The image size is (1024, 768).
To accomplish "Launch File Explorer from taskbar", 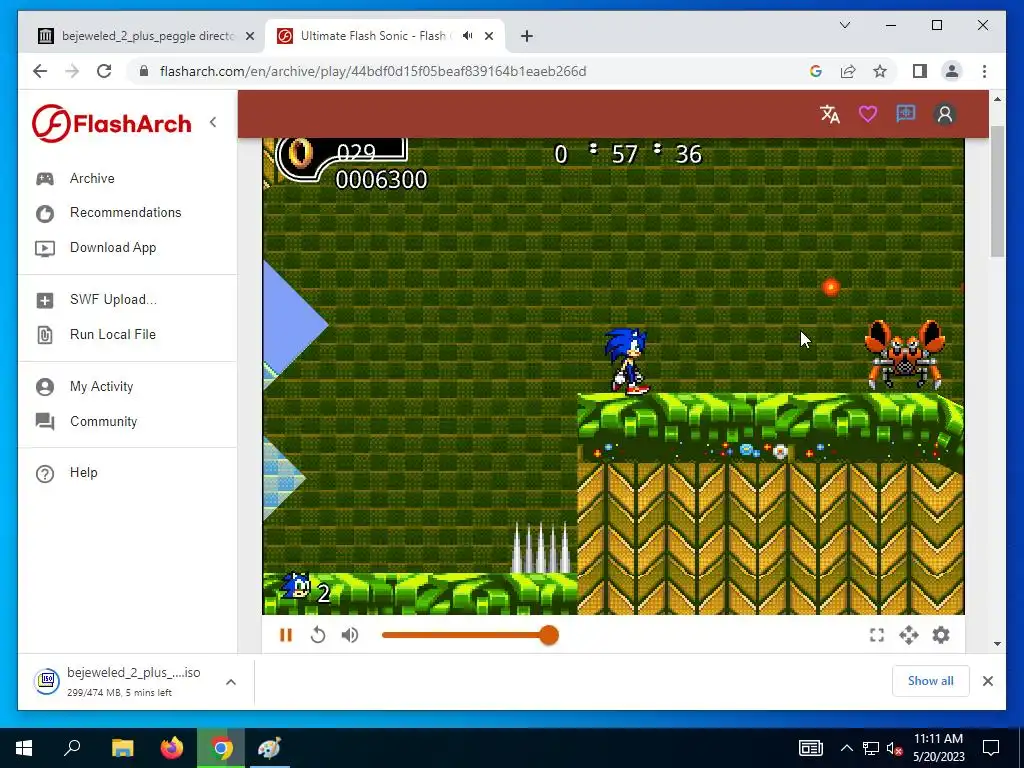I will (x=122, y=748).
